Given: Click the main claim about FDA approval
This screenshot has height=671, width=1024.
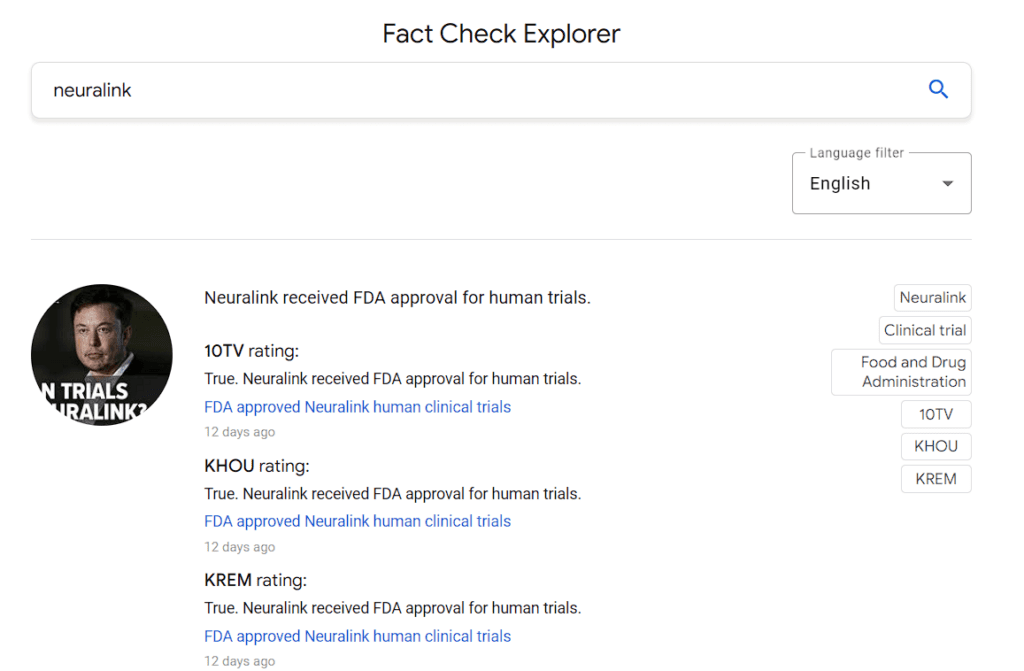Looking at the screenshot, I should [396, 297].
